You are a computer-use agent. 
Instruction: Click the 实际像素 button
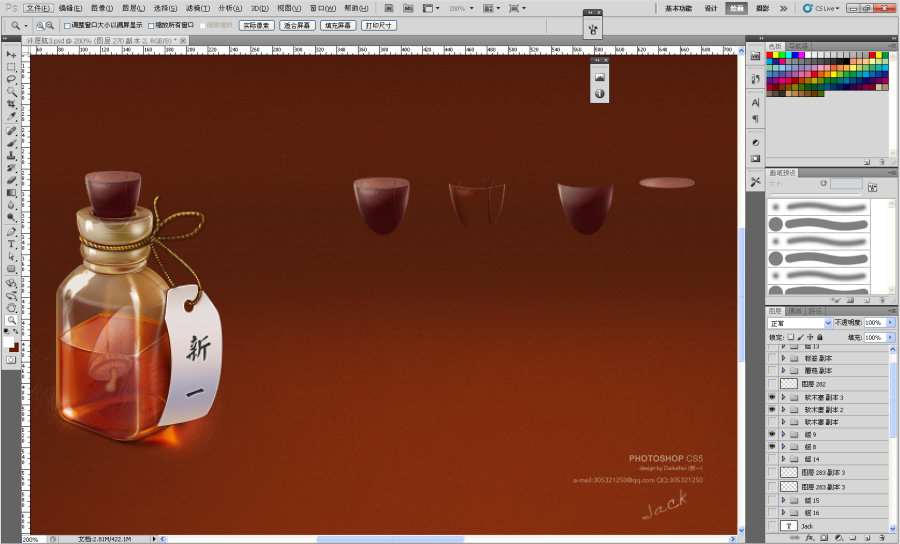tap(256, 25)
